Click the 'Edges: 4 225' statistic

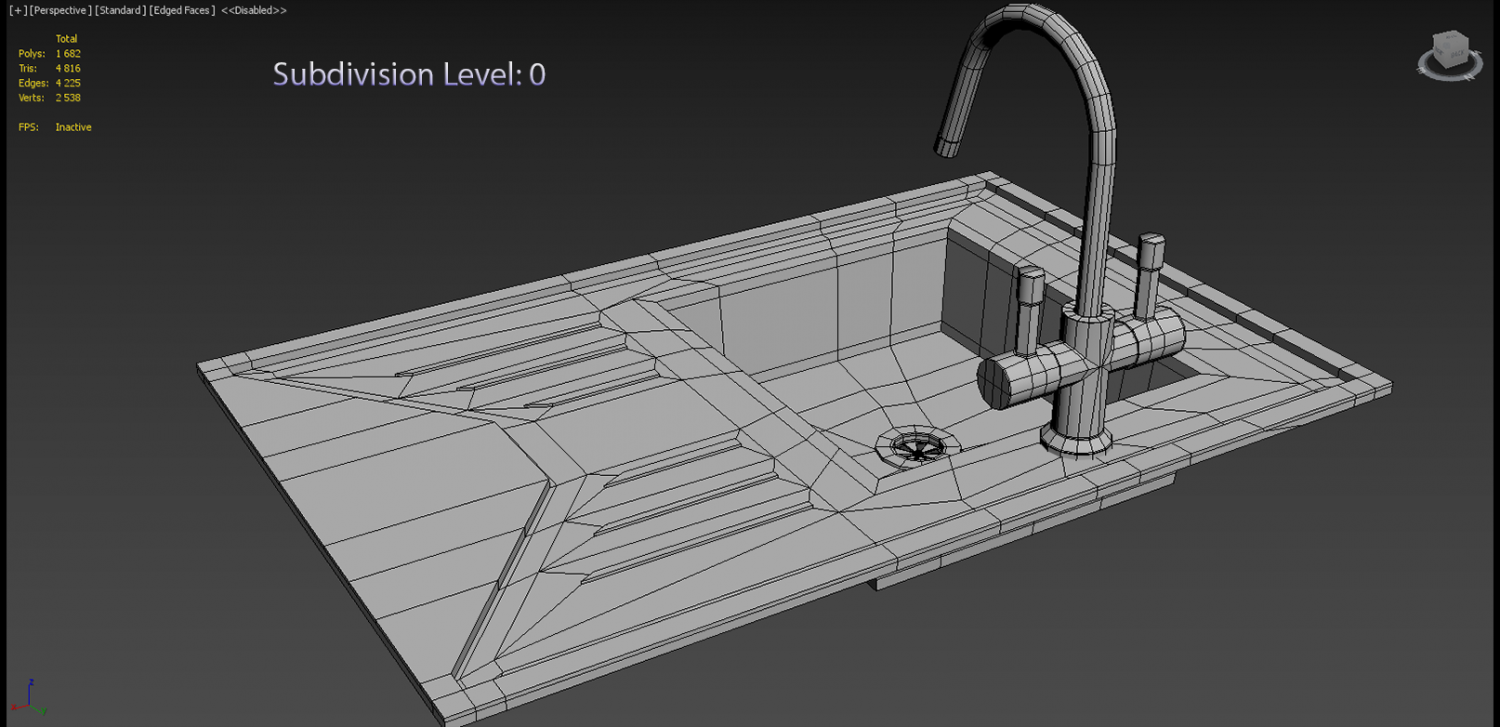click(49, 83)
